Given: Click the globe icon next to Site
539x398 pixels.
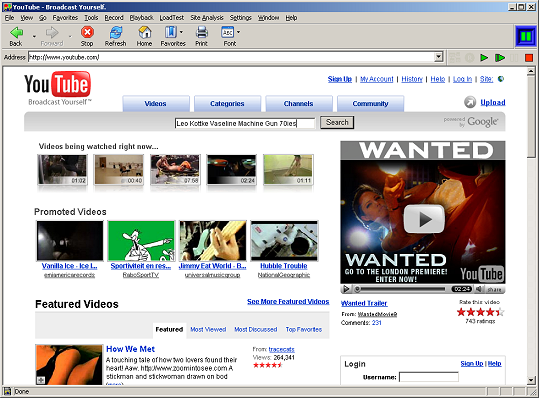Looking at the screenshot, I should pos(501,79).
